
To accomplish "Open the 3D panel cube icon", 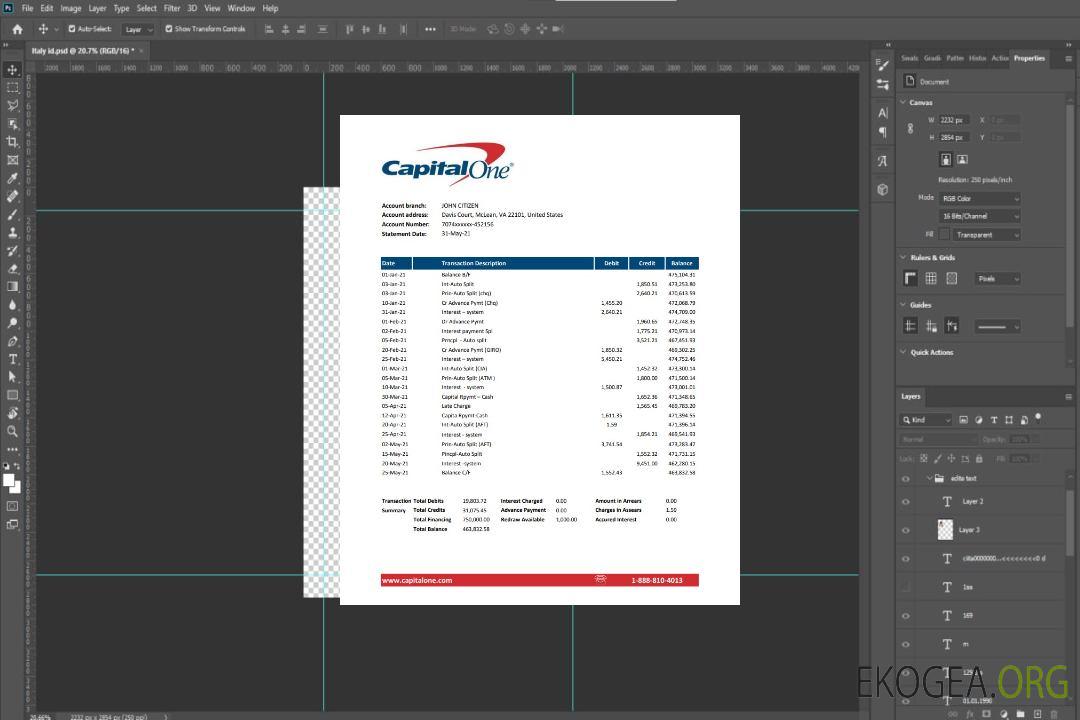I will coord(883,189).
